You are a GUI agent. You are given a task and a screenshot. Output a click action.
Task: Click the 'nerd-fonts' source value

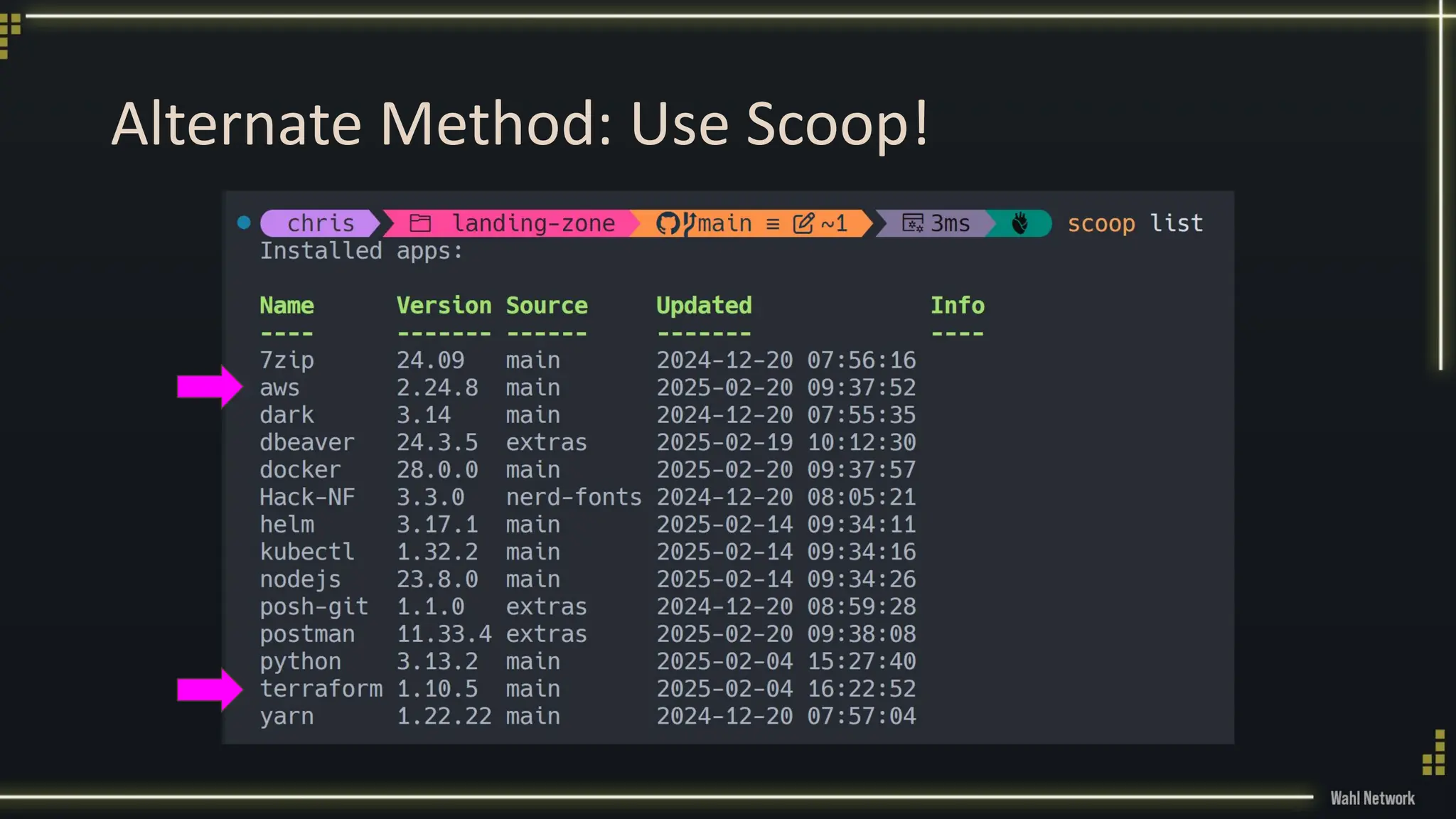(574, 497)
